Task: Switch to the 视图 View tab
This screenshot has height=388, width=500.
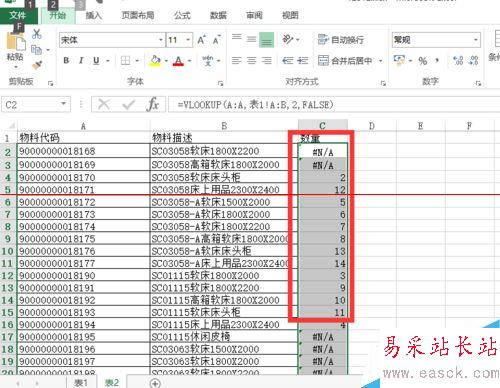Action: pyautogui.click(x=290, y=16)
